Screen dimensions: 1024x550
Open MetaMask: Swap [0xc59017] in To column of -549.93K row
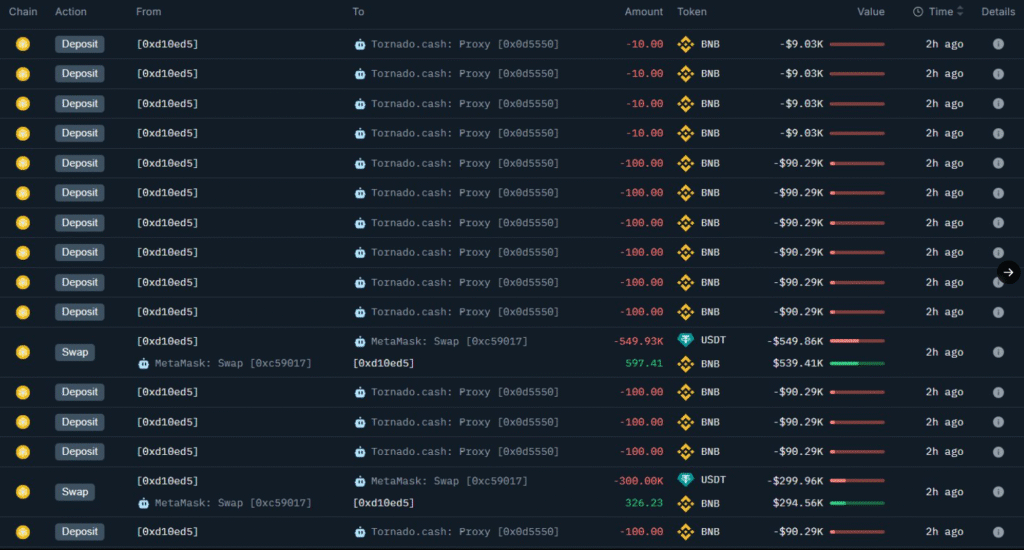point(449,341)
